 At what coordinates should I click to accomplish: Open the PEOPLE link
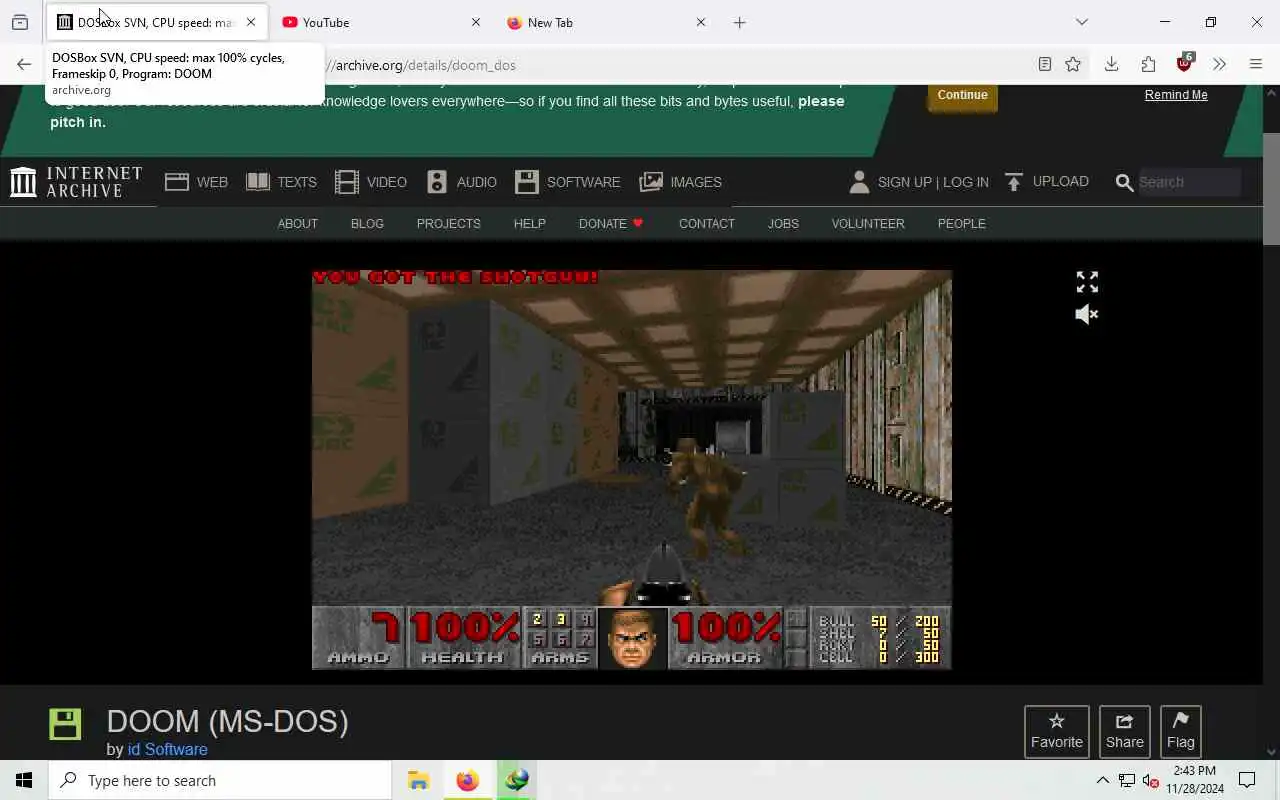[961, 224]
